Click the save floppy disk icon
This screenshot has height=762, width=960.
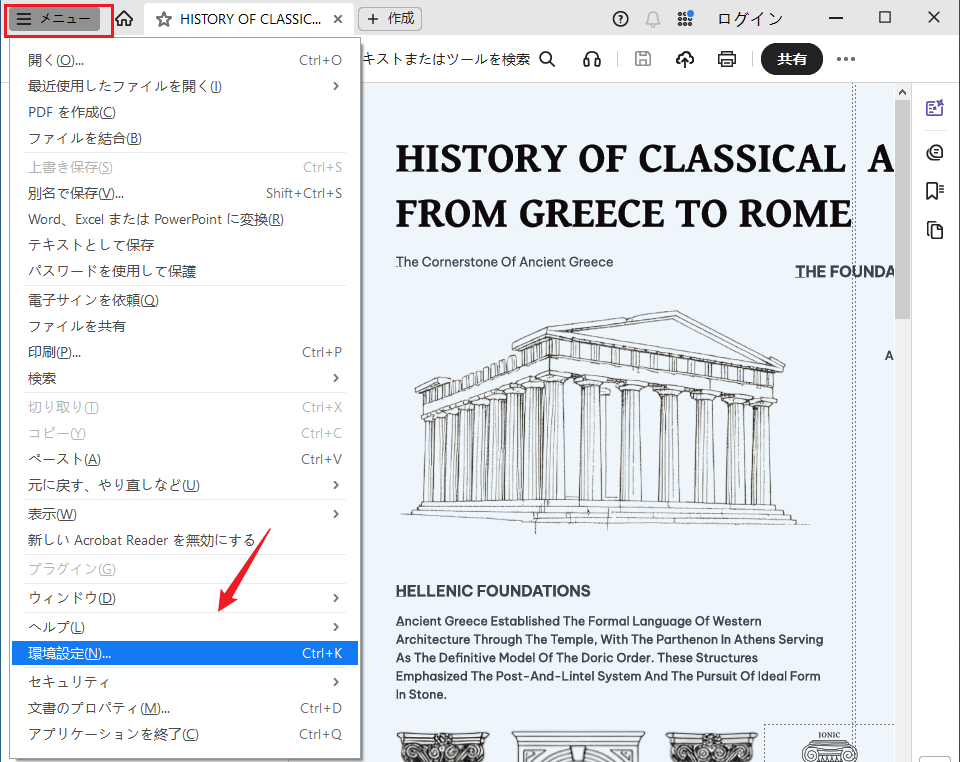click(643, 59)
